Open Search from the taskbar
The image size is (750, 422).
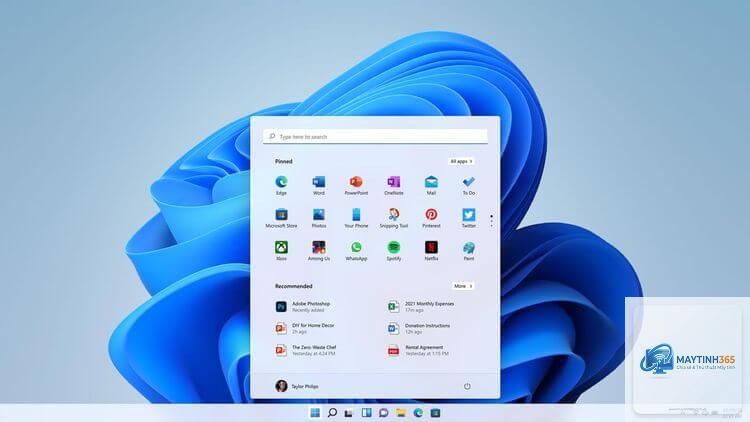tap(332, 412)
